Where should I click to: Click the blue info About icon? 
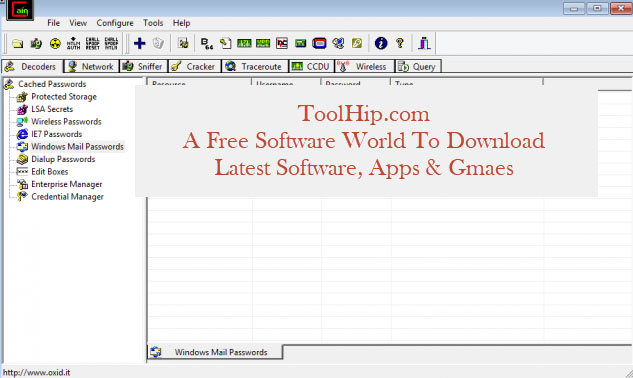pyautogui.click(x=381, y=43)
